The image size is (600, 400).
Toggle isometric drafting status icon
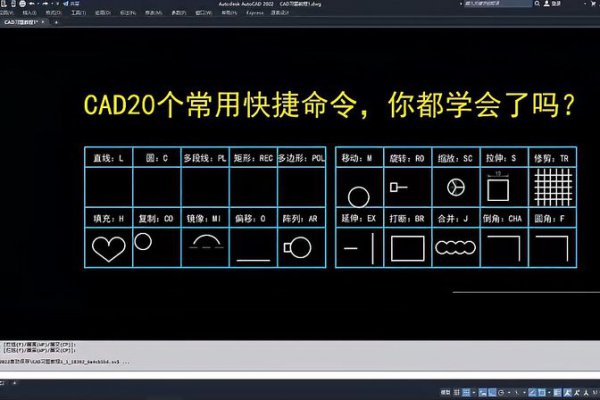517,392
